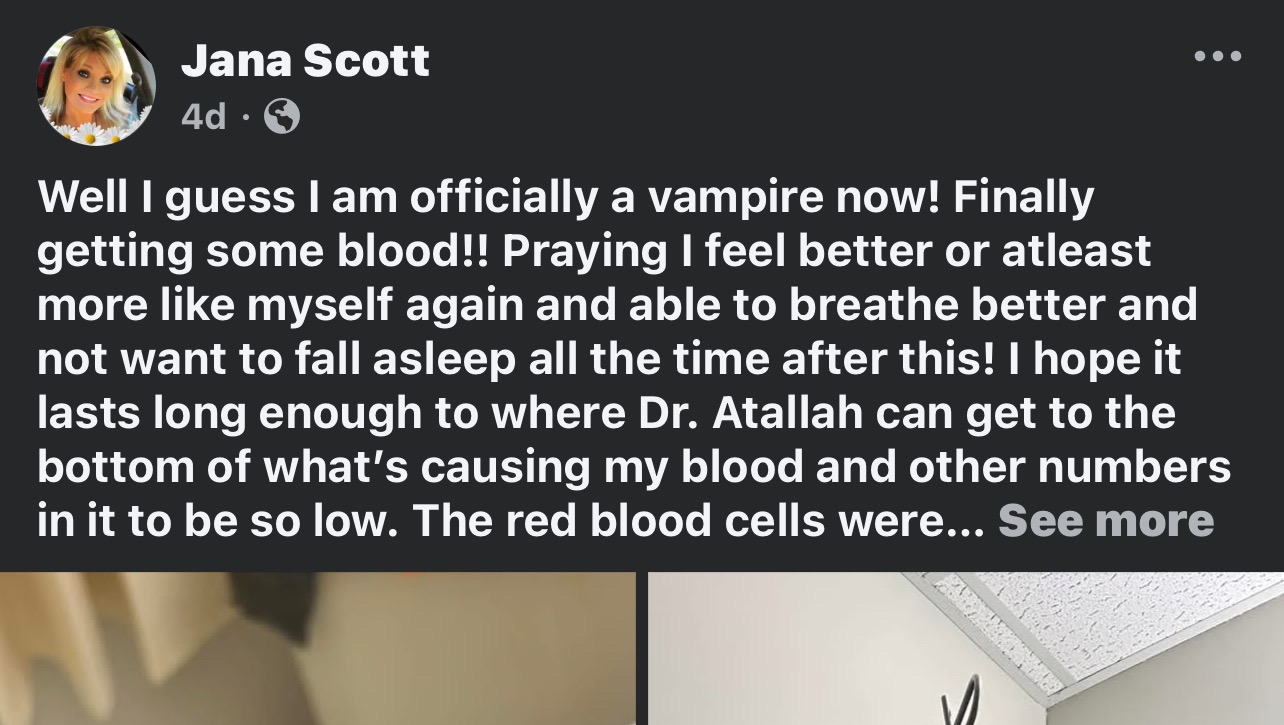Expand truncated text after 'cells were...'
This screenshot has width=1284, height=725.
(x=1105, y=521)
